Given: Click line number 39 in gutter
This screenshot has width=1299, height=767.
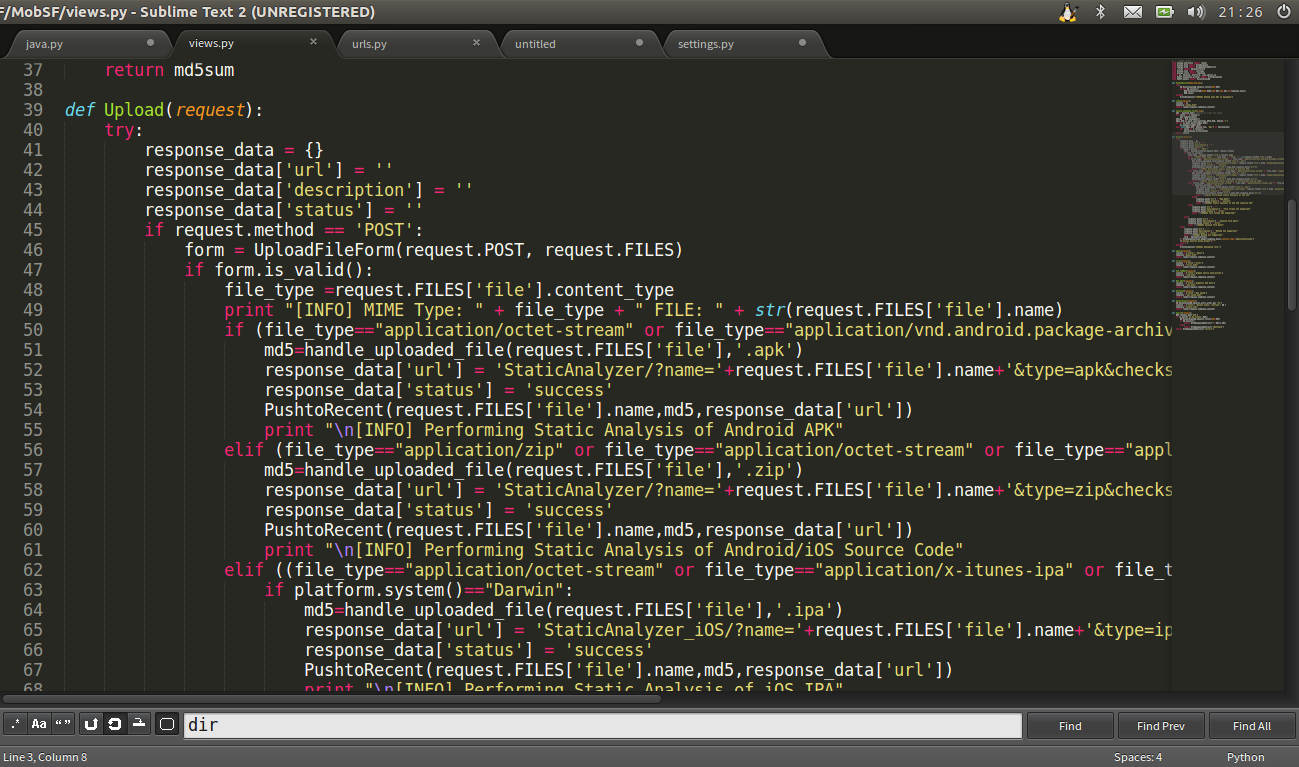Looking at the screenshot, I should [x=32, y=110].
